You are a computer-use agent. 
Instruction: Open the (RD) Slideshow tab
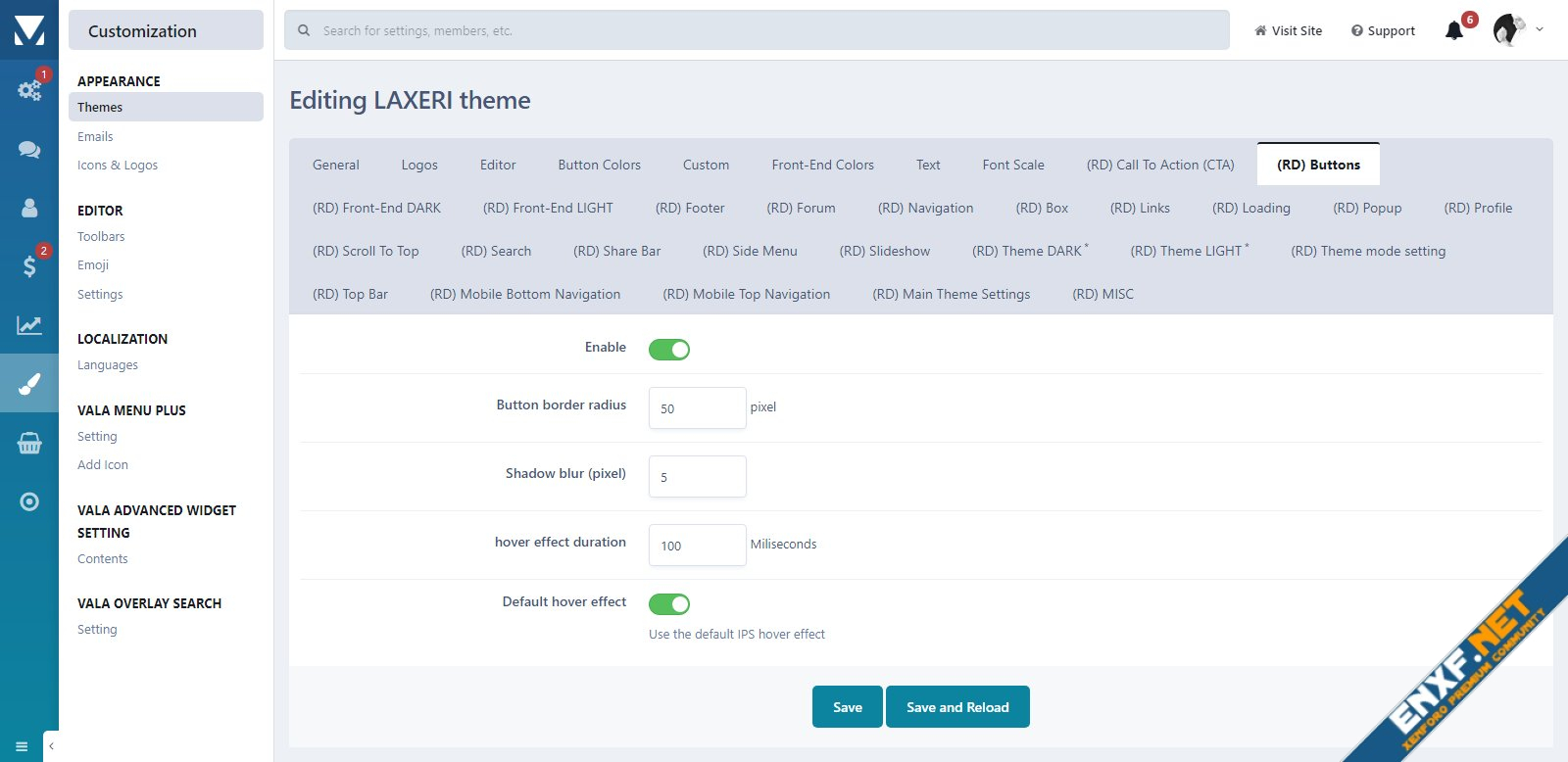point(884,251)
